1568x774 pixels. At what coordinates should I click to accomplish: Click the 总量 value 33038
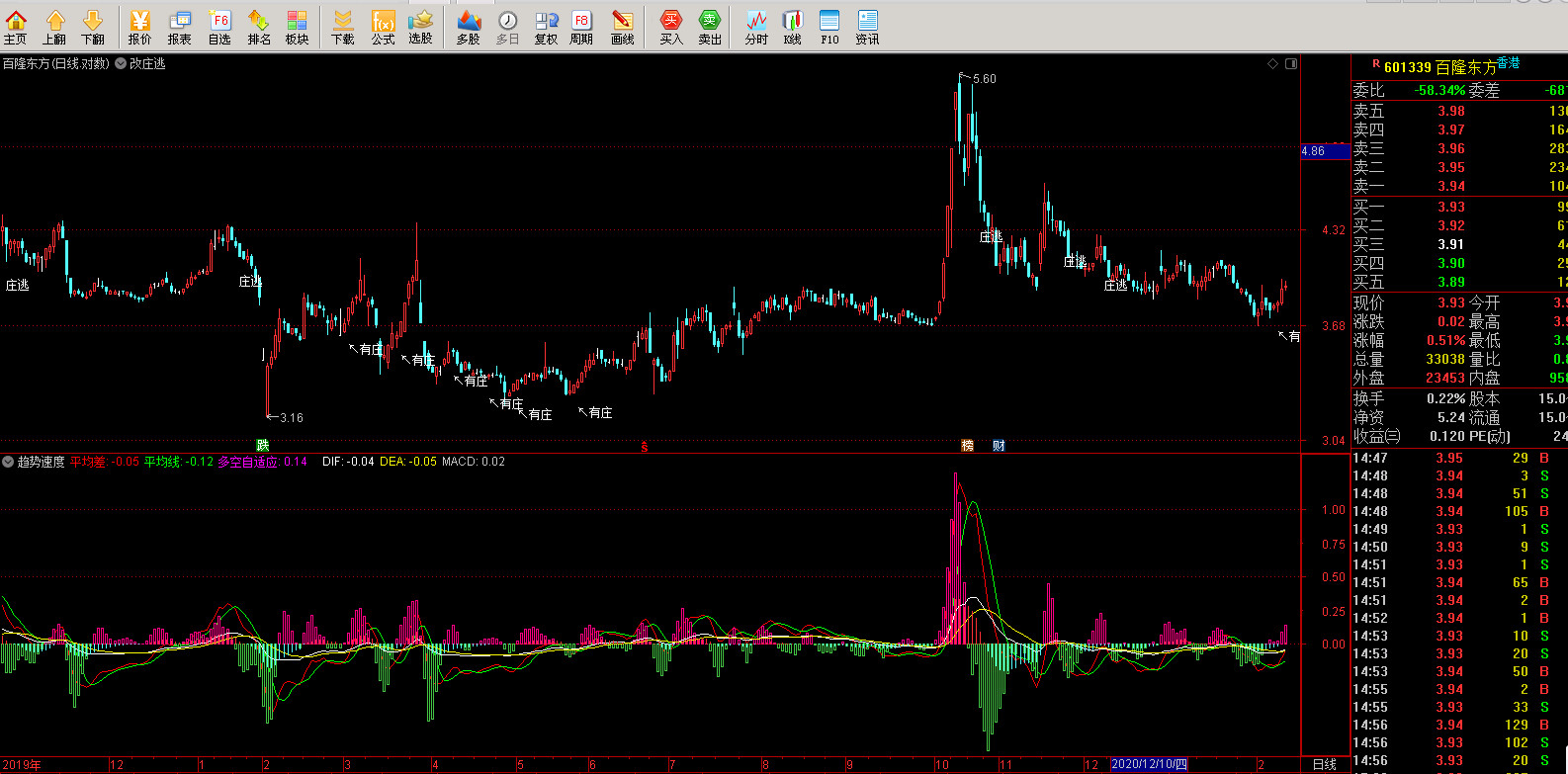click(1445, 359)
